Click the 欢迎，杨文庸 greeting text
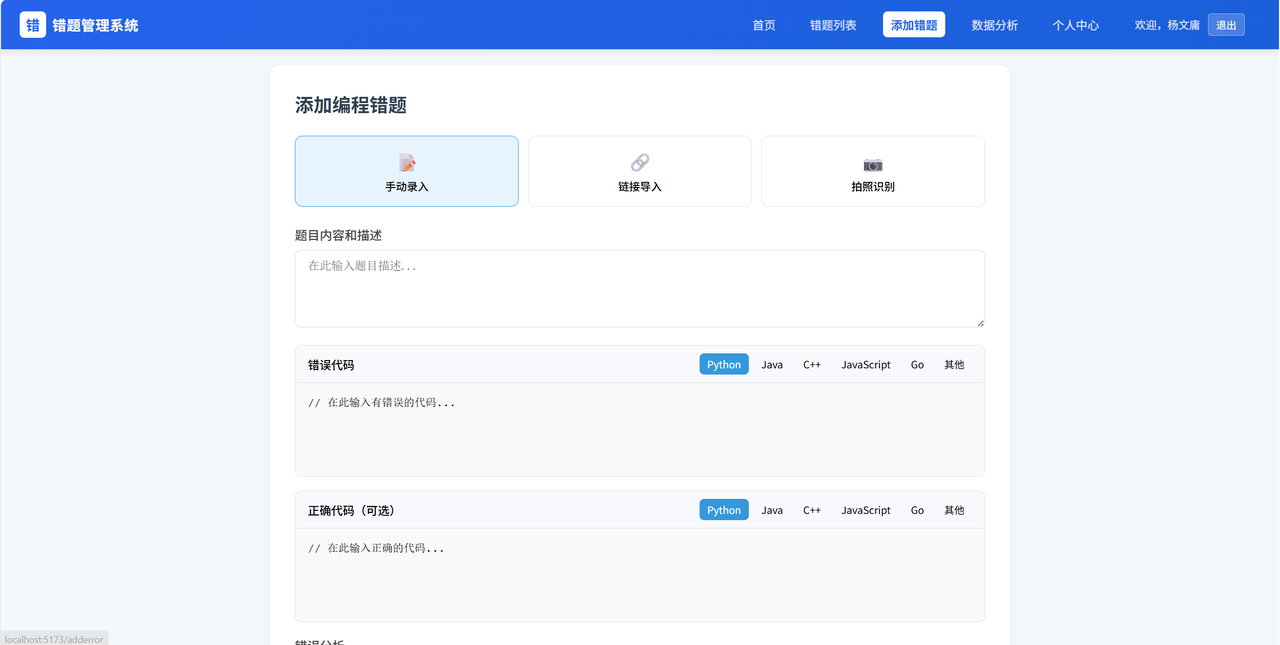 pyautogui.click(x=1167, y=25)
